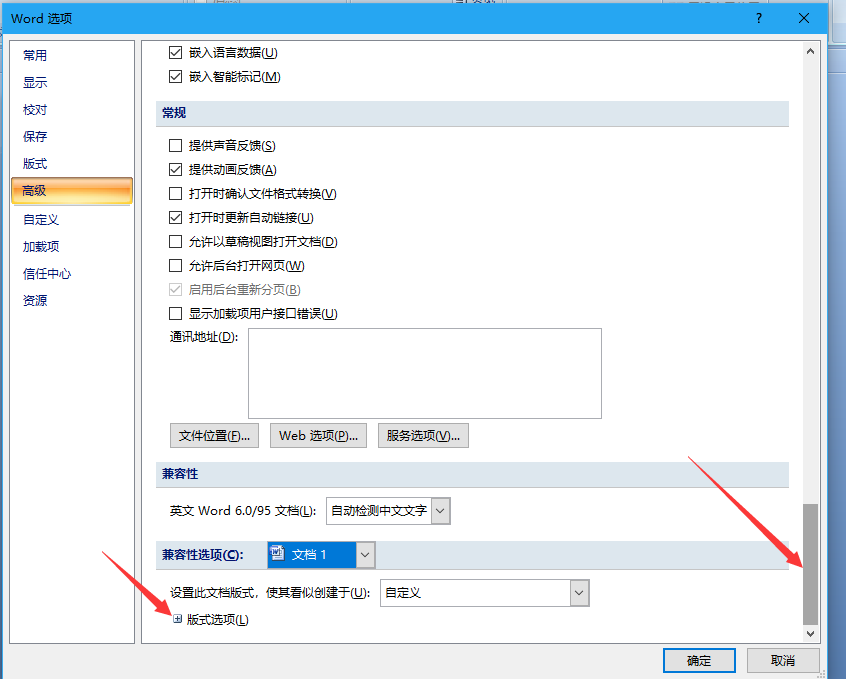The image size is (846, 679).
Task: Click the 文件位置 button
Action: (215, 436)
